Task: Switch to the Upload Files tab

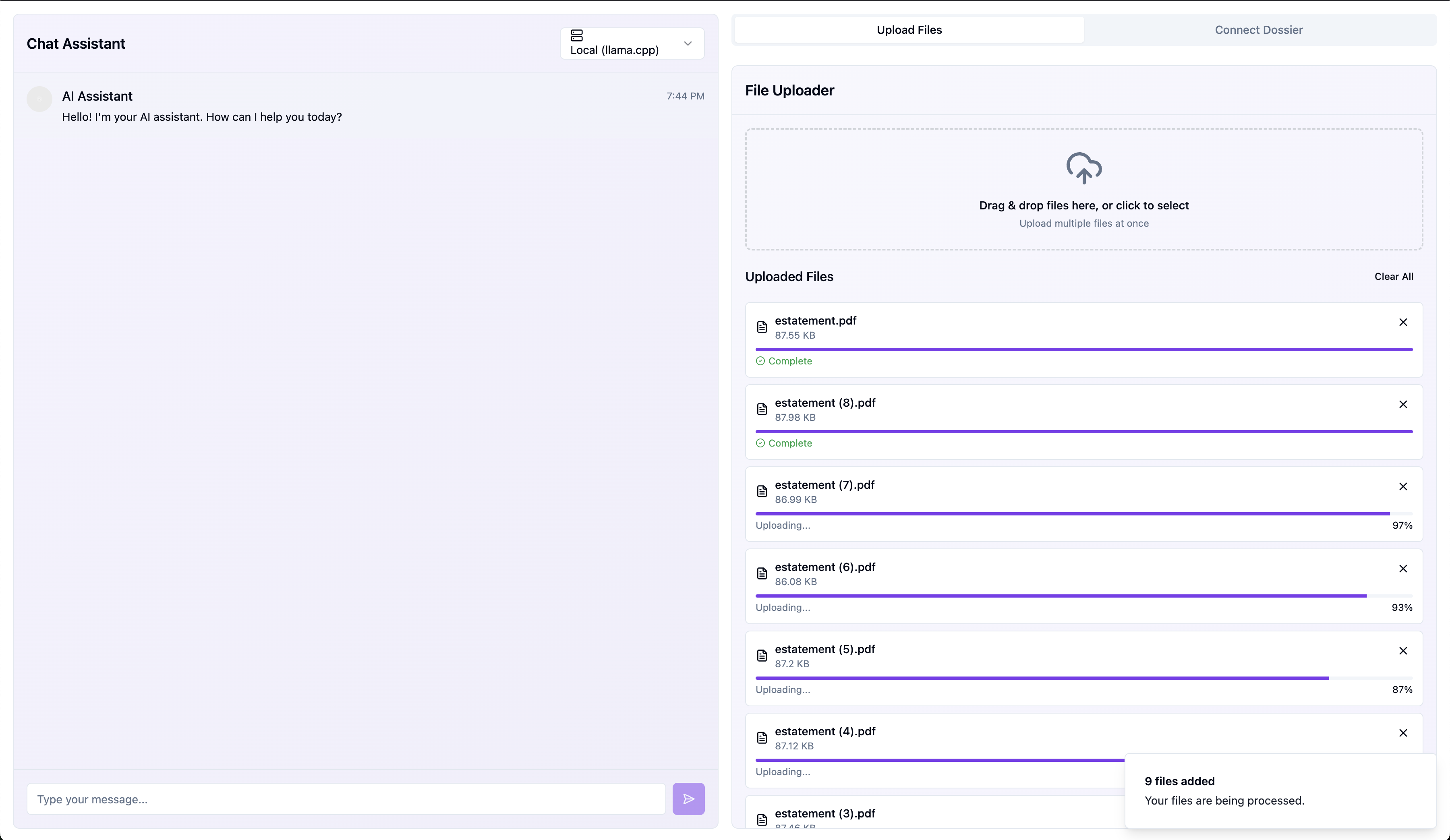Action: (909, 30)
